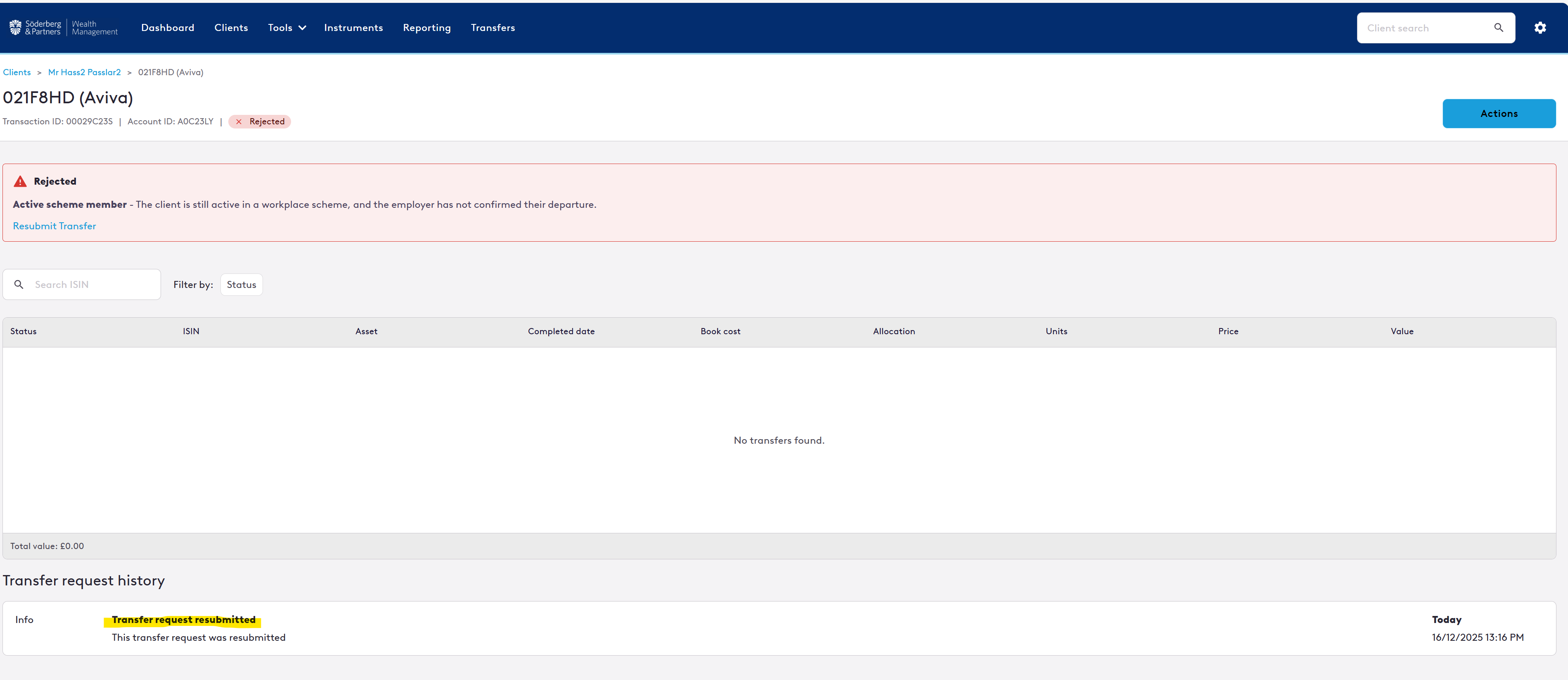Open Mr Hass2 Passlar2 breadcrumb
The height and width of the screenshot is (680, 1568).
point(84,73)
